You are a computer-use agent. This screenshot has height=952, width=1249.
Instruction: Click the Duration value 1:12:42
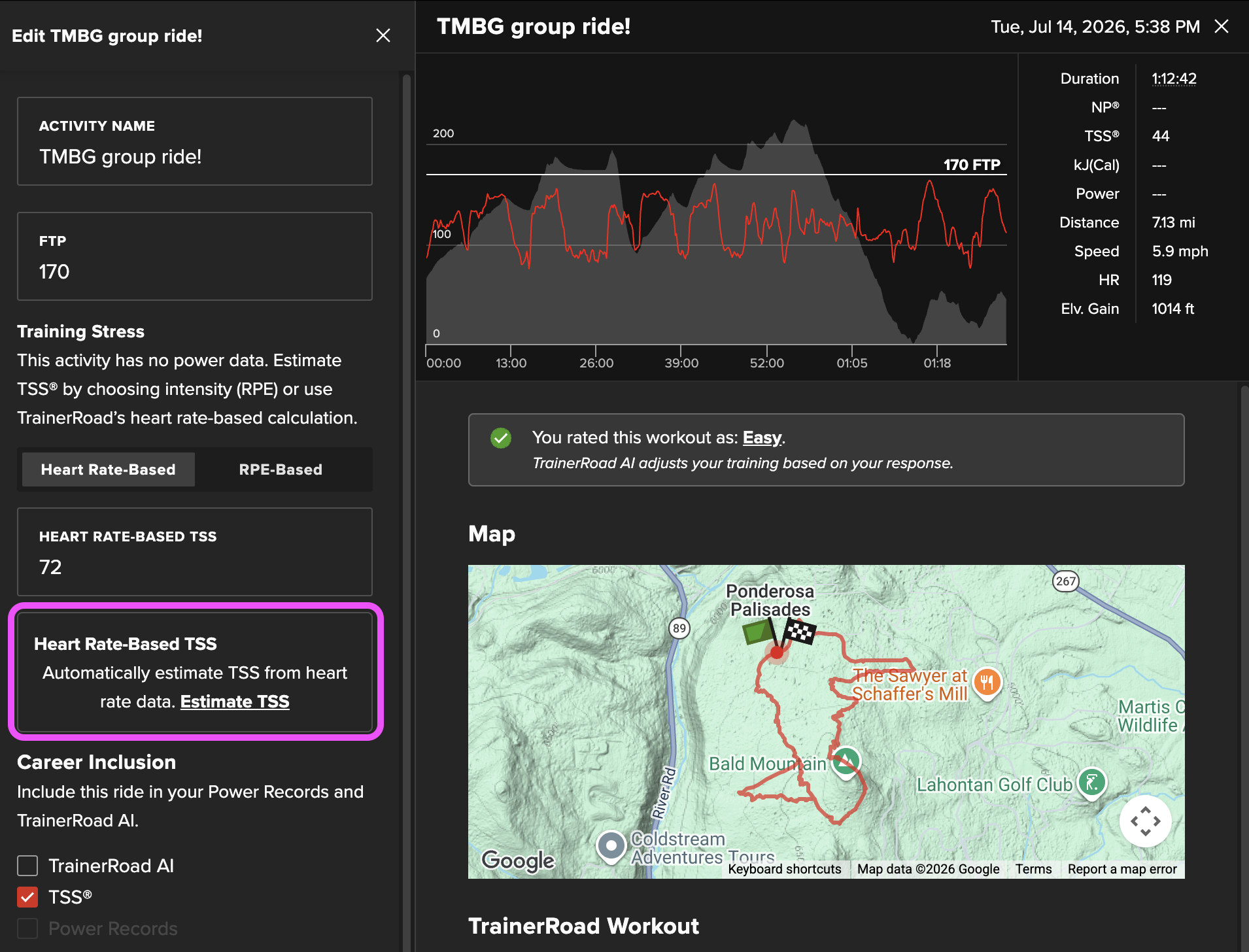pos(1174,78)
